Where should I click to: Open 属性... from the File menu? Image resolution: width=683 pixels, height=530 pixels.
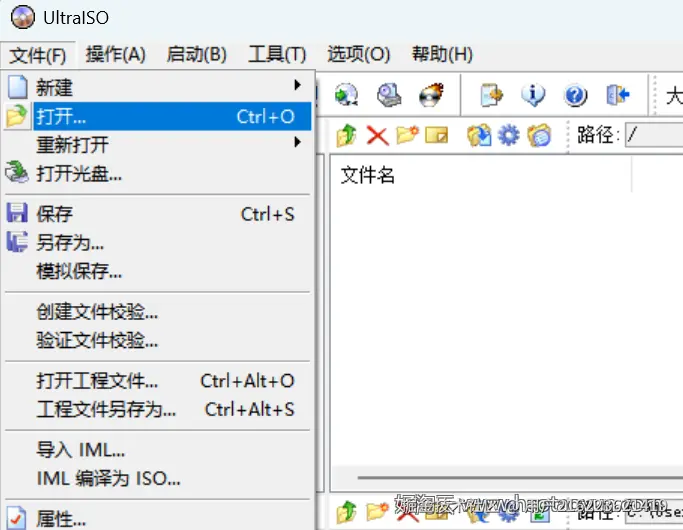(157, 518)
